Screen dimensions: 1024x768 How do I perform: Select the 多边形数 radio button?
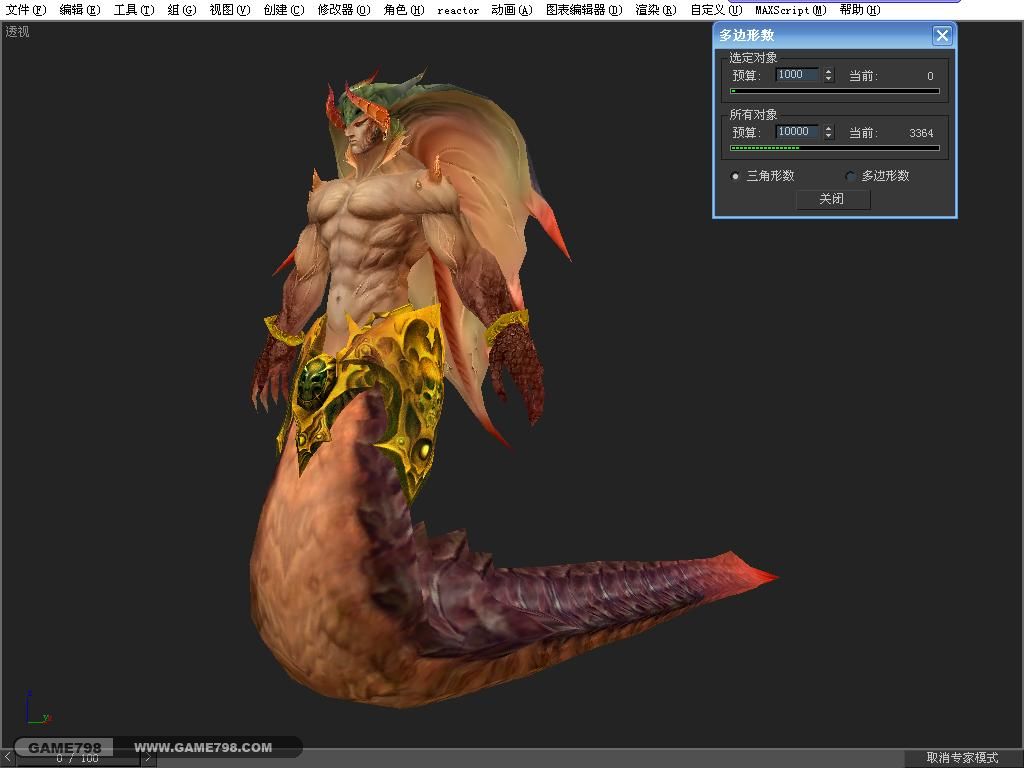[x=850, y=176]
